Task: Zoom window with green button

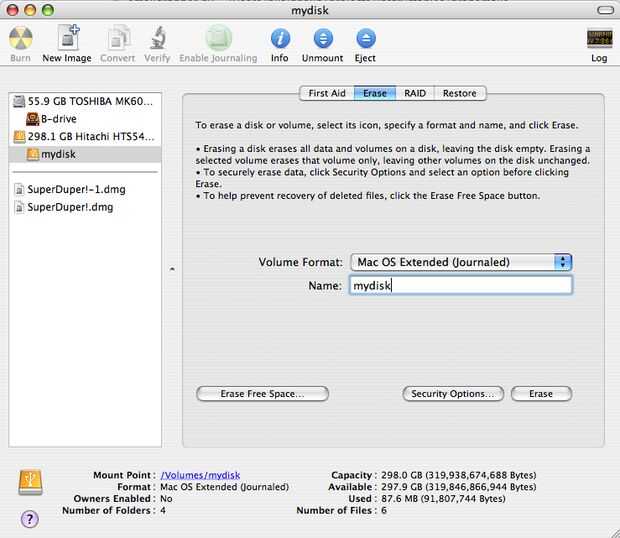Action: [x=48, y=10]
